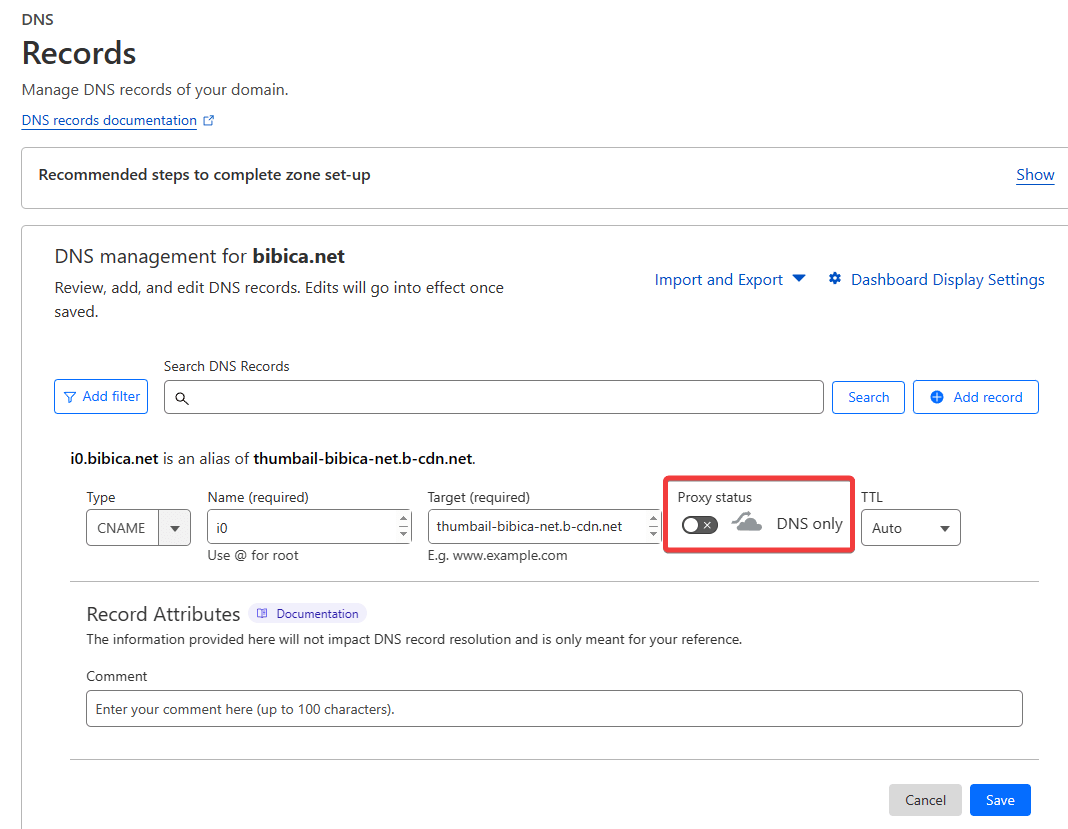Click the Search button
Image resolution: width=1068 pixels, height=829 pixels.
[868, 397]
